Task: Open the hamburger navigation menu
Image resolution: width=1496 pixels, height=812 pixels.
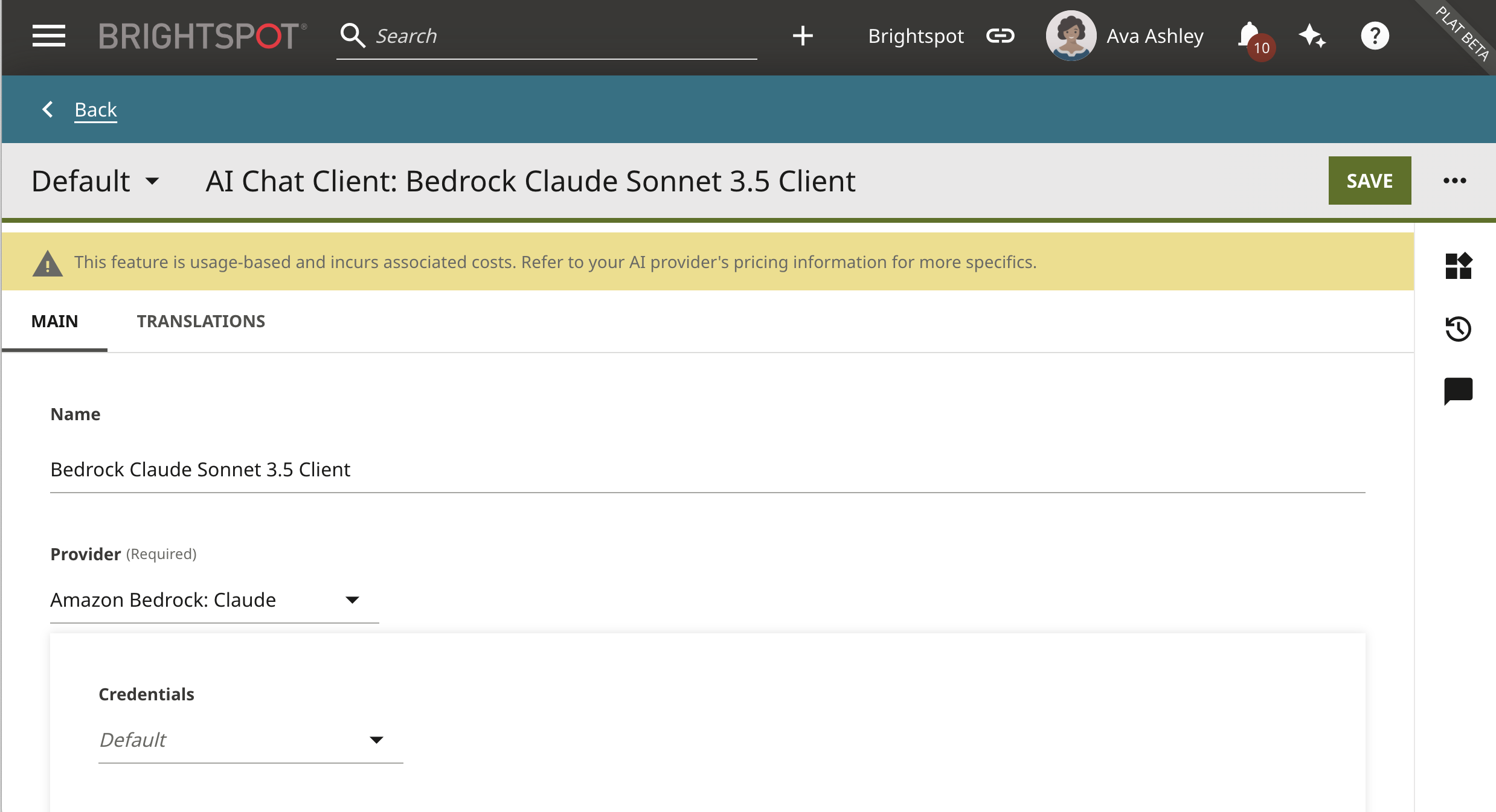Action: click(x=48, y=36)
